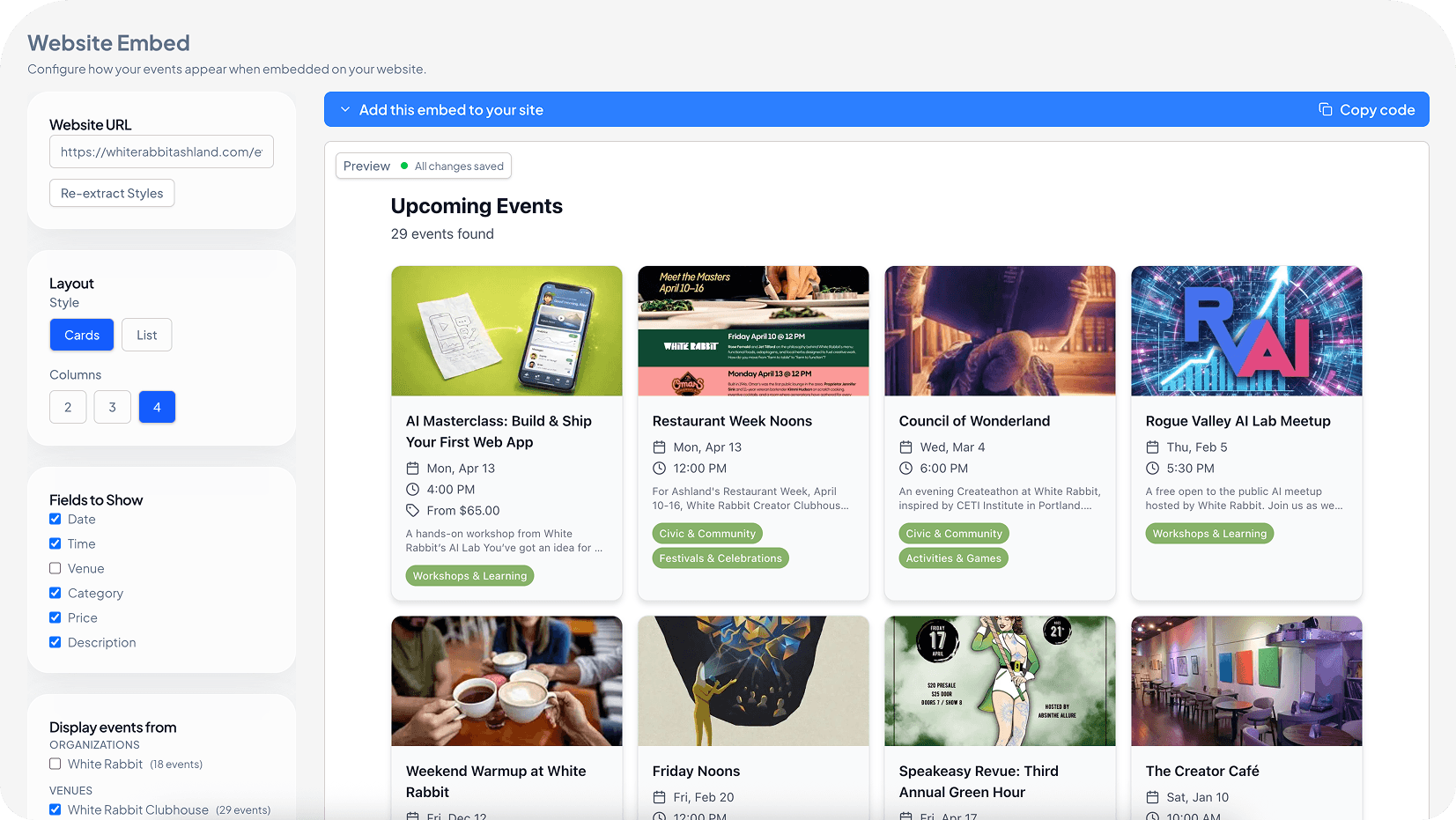Click the copy icon beside Copy code
Viewport: 1456px width, 820px height.
1325,109
